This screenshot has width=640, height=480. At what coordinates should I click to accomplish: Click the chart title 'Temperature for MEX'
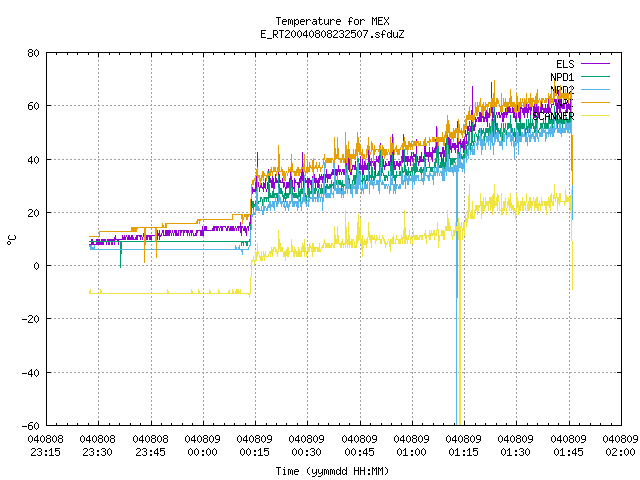click(x=332, y=21)
